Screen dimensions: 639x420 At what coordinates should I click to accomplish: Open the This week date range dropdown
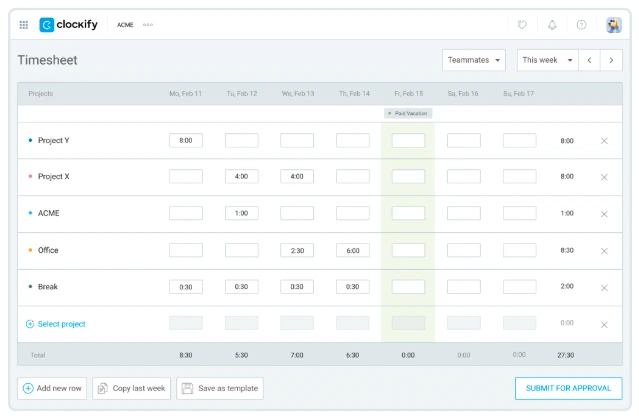[x=548, y=60]
